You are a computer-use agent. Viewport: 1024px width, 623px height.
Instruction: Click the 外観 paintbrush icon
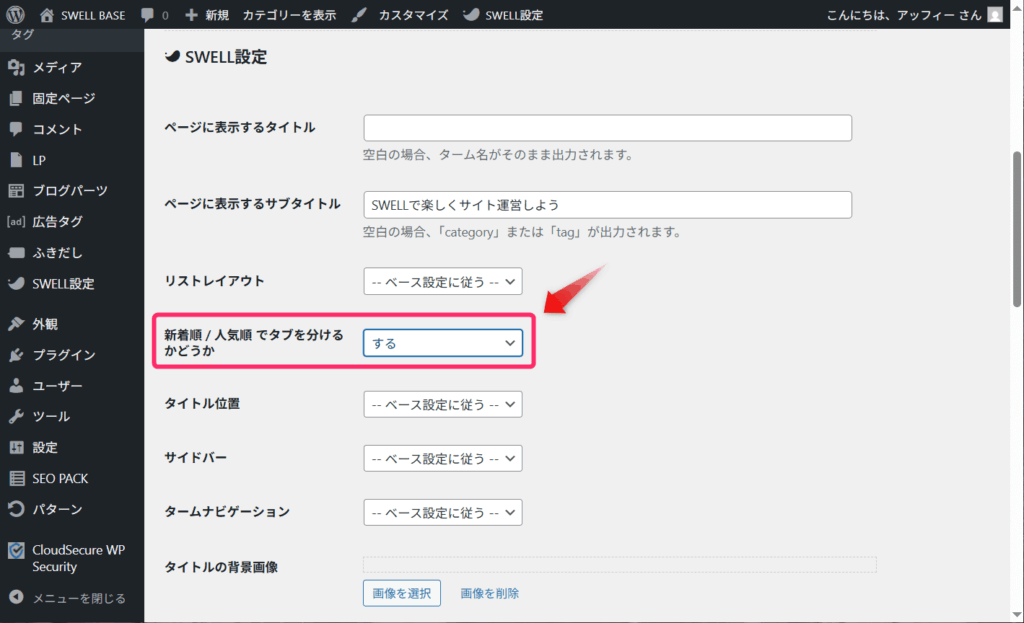click(16, 324)
